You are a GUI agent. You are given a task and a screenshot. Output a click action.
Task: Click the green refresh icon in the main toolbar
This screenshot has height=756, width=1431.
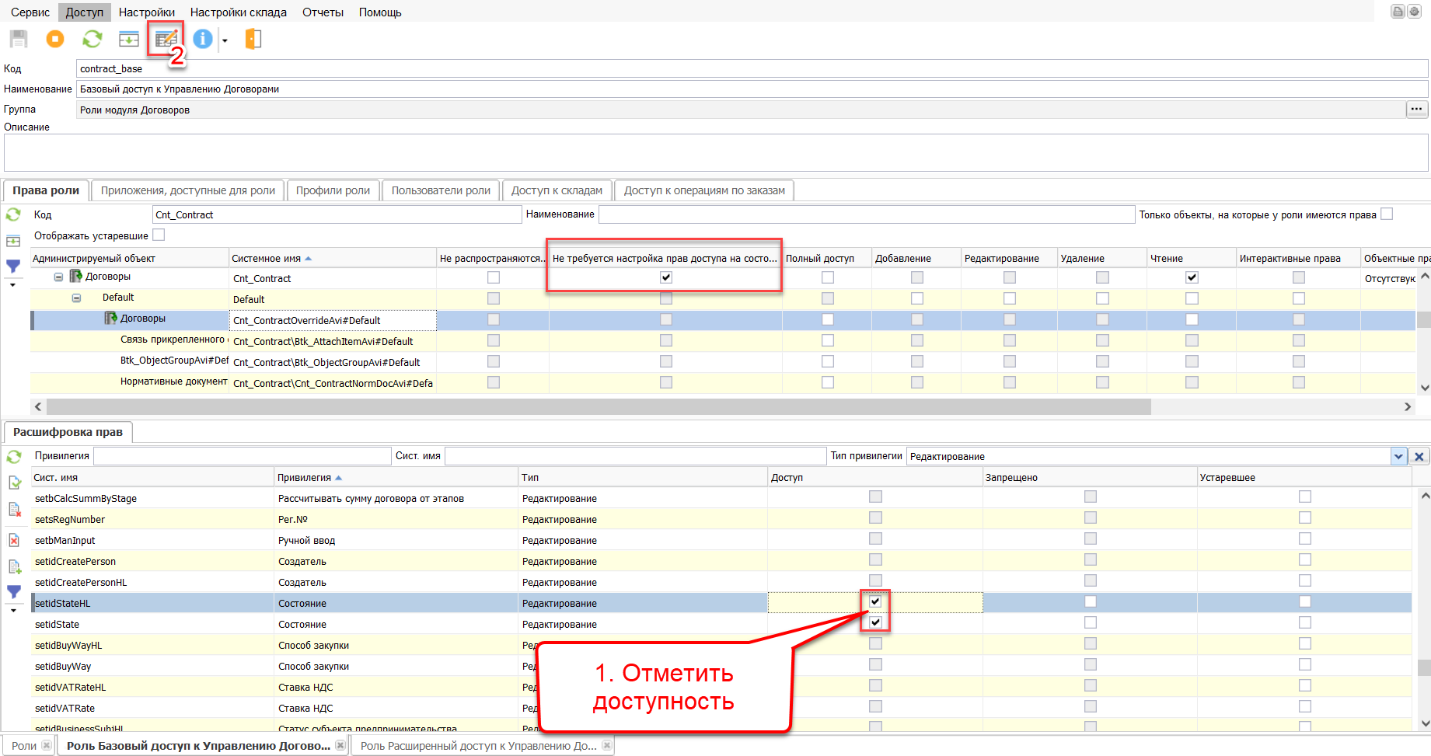(x=92, y=39)
